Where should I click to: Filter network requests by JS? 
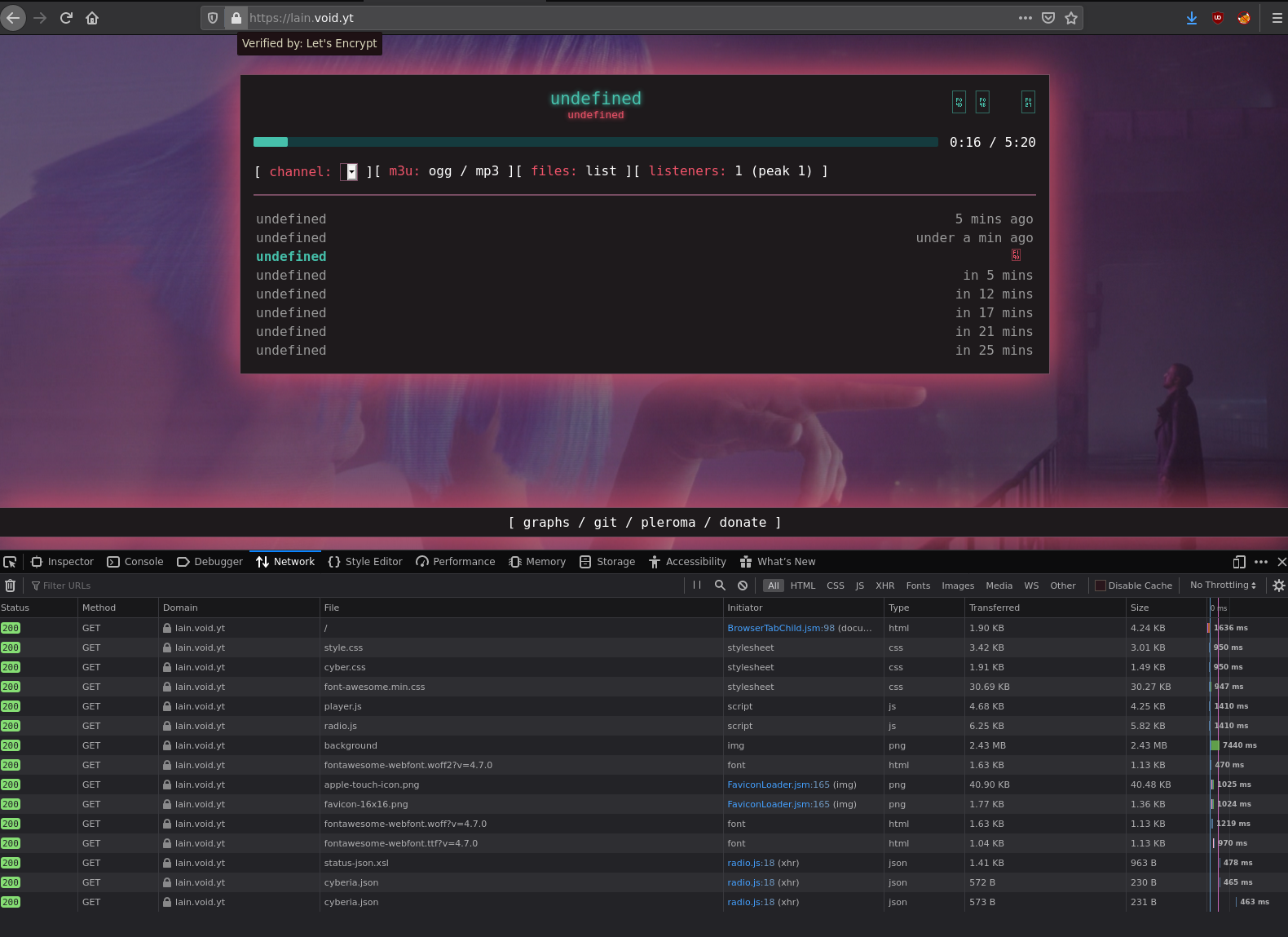pos(859,586)
